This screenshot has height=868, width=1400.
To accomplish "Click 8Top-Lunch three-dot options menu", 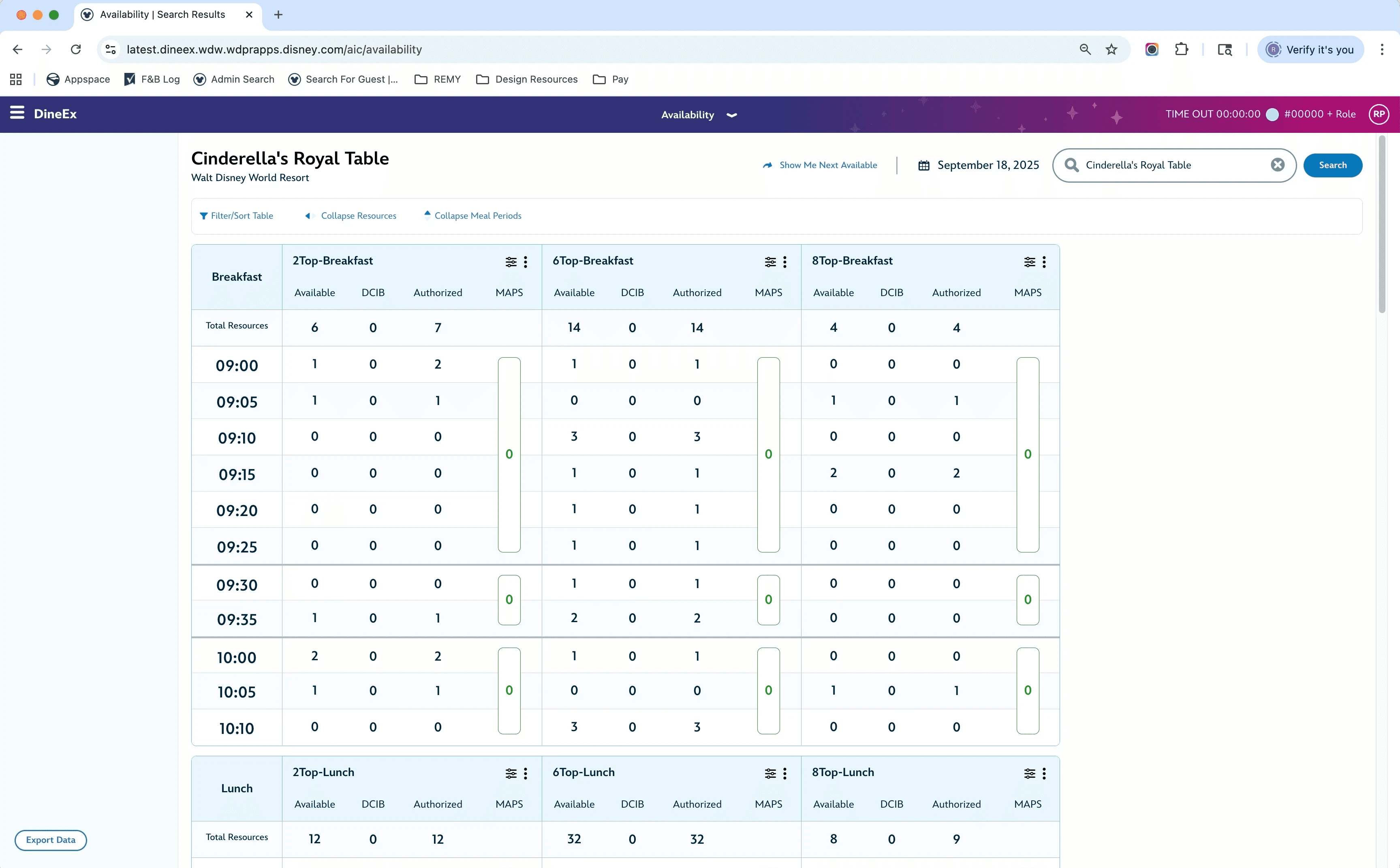I will 1044,773.
